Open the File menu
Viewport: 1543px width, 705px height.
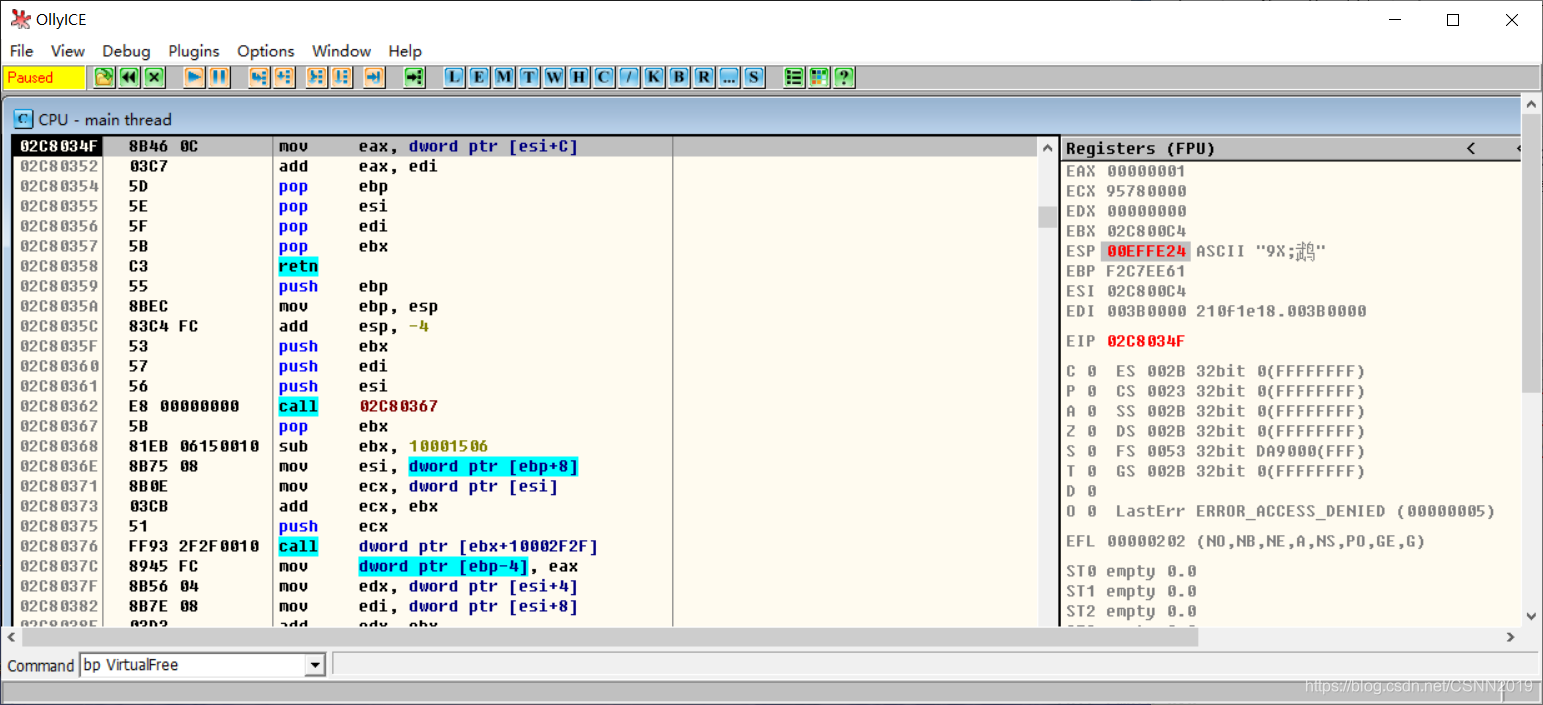tap(21, 51)
